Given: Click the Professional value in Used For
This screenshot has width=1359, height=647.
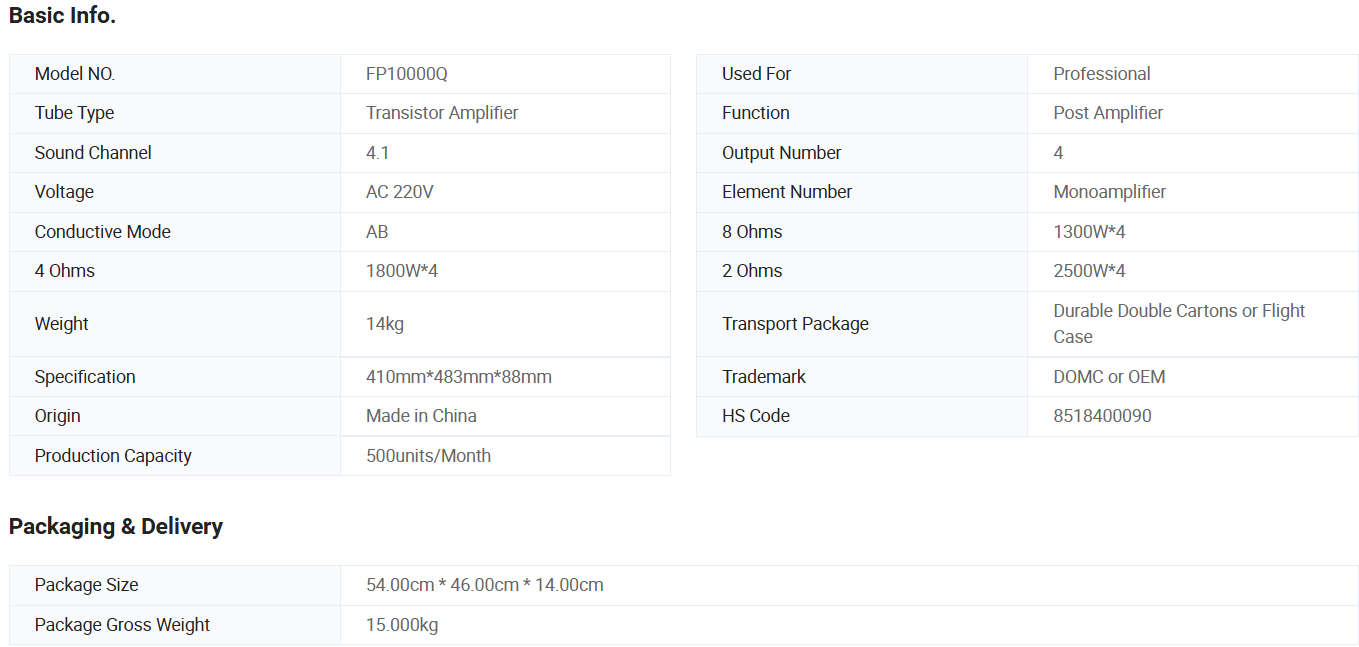Looking at the screenshot, I should click(x=1101, y=74).
